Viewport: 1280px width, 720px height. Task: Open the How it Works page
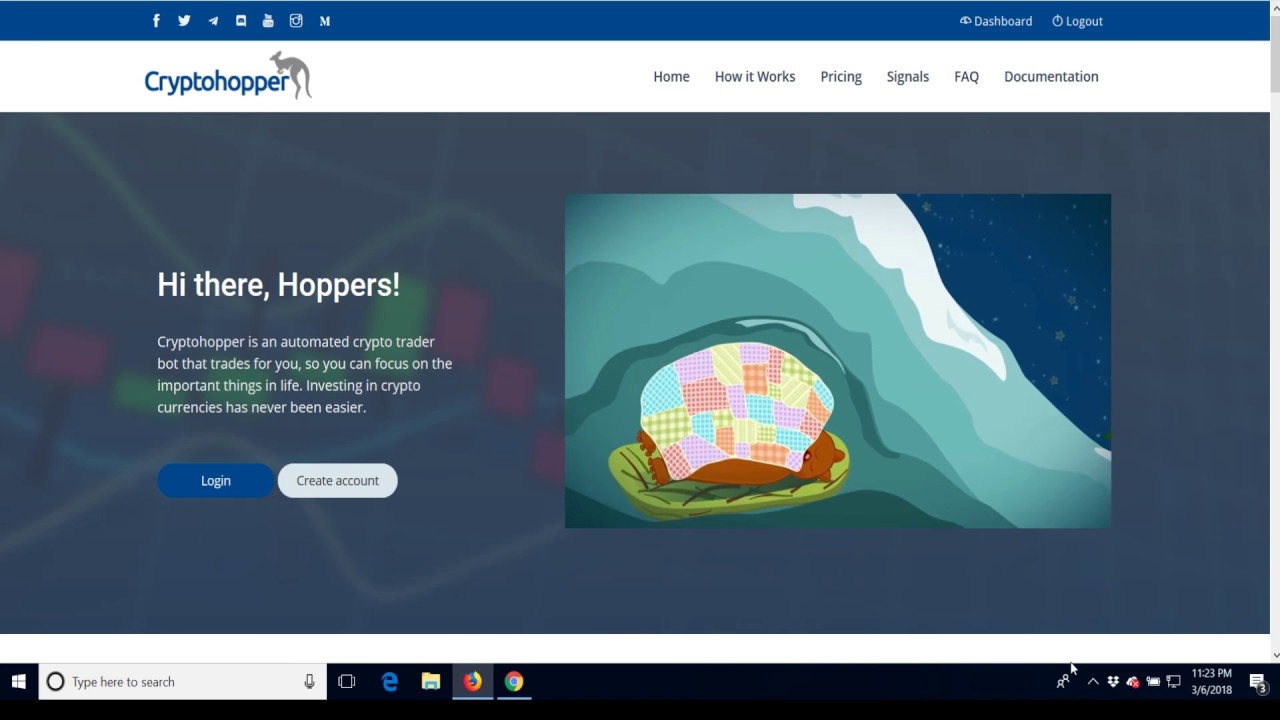[x=755, y=76]
